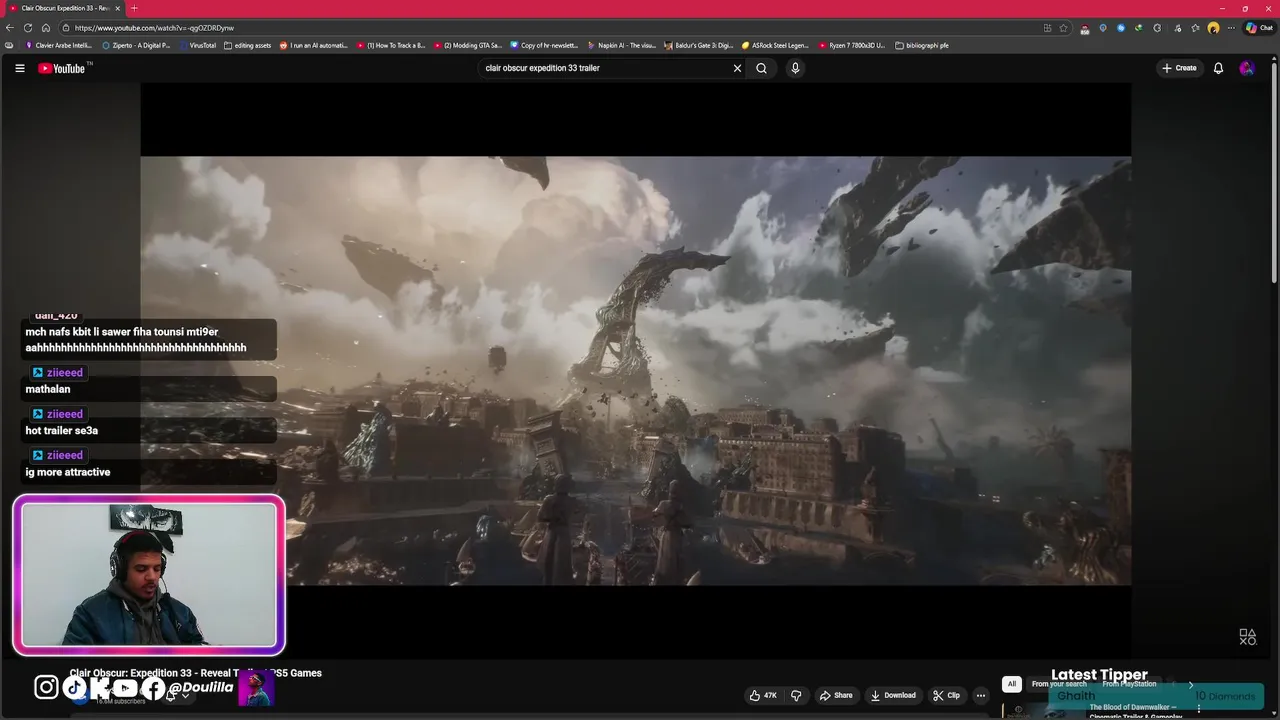Click the Create button
This screenshot has width=1280, height=720.
point(1179,68)
